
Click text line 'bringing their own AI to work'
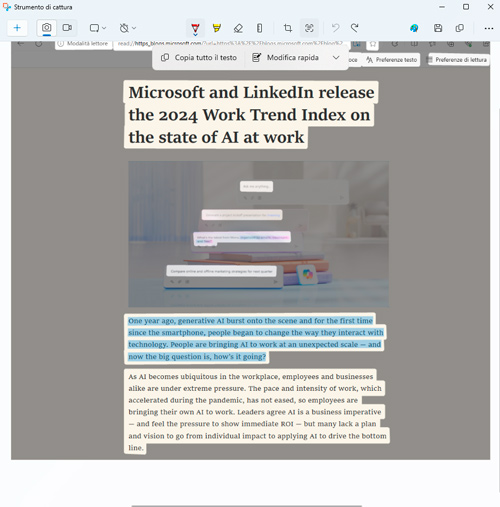point(254,412)
